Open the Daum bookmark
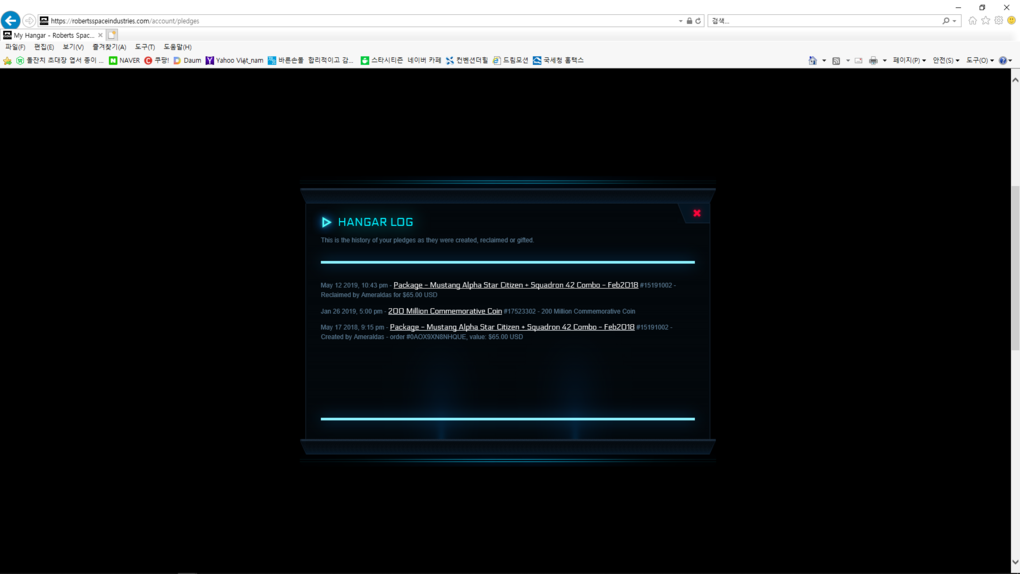 [x=187, y=61]
